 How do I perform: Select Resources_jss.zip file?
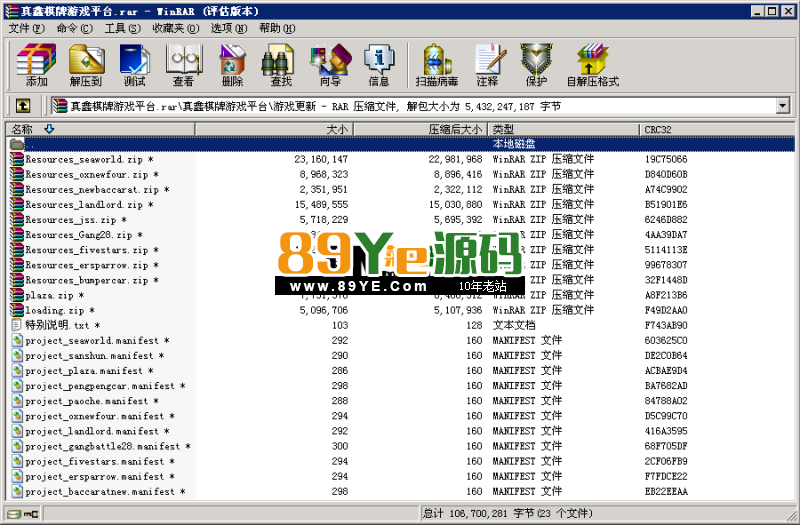76,220
